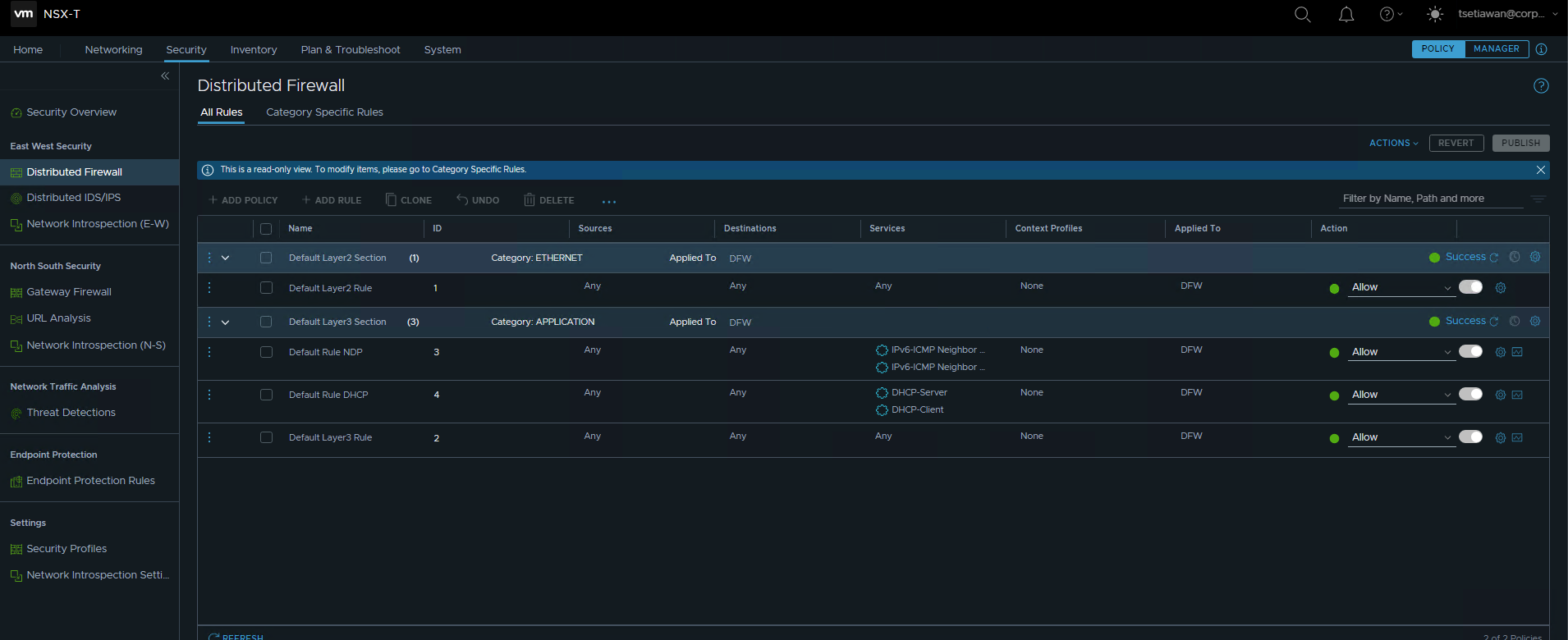This screenshot has height=640, width=1568.
Task: Open page help icon beside Distributed Firewall title
Action: point(1541,86)
